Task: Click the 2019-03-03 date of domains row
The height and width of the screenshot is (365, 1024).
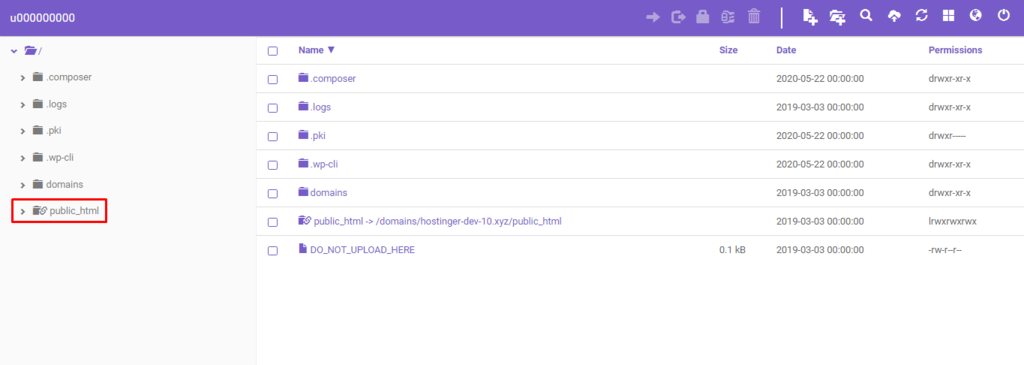Action: coord(820,193)
